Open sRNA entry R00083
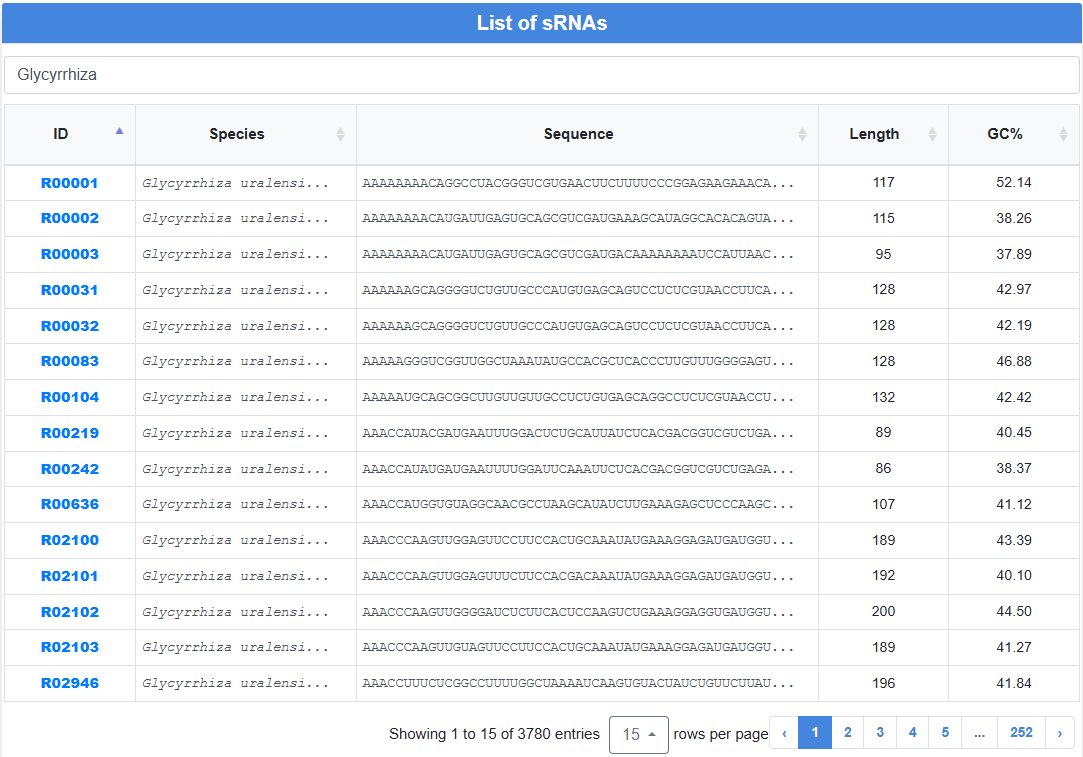1083x757 pixels. pyautogui.click(x=70, y=361)
